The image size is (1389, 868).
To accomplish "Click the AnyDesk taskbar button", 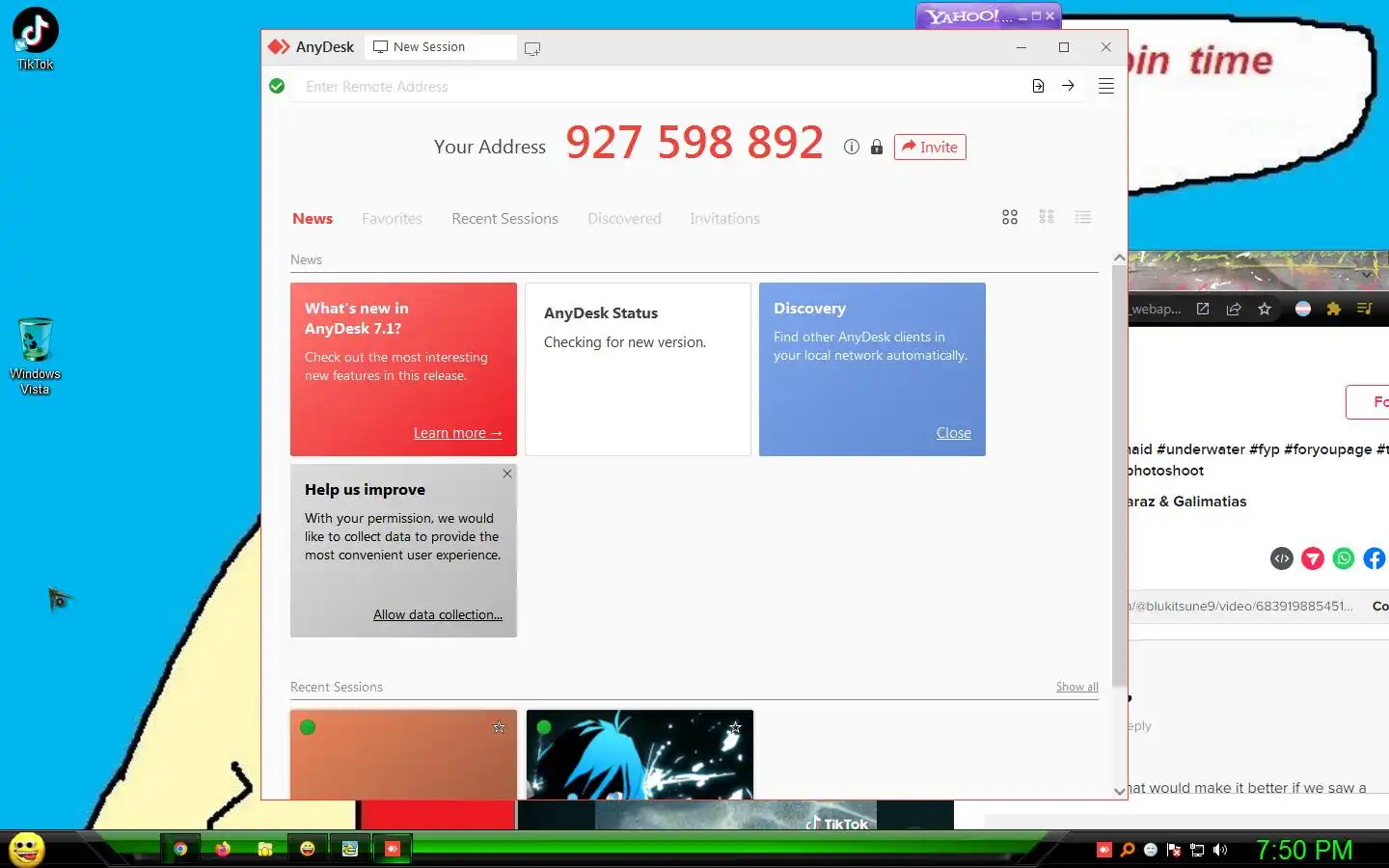I will [393, 849].
